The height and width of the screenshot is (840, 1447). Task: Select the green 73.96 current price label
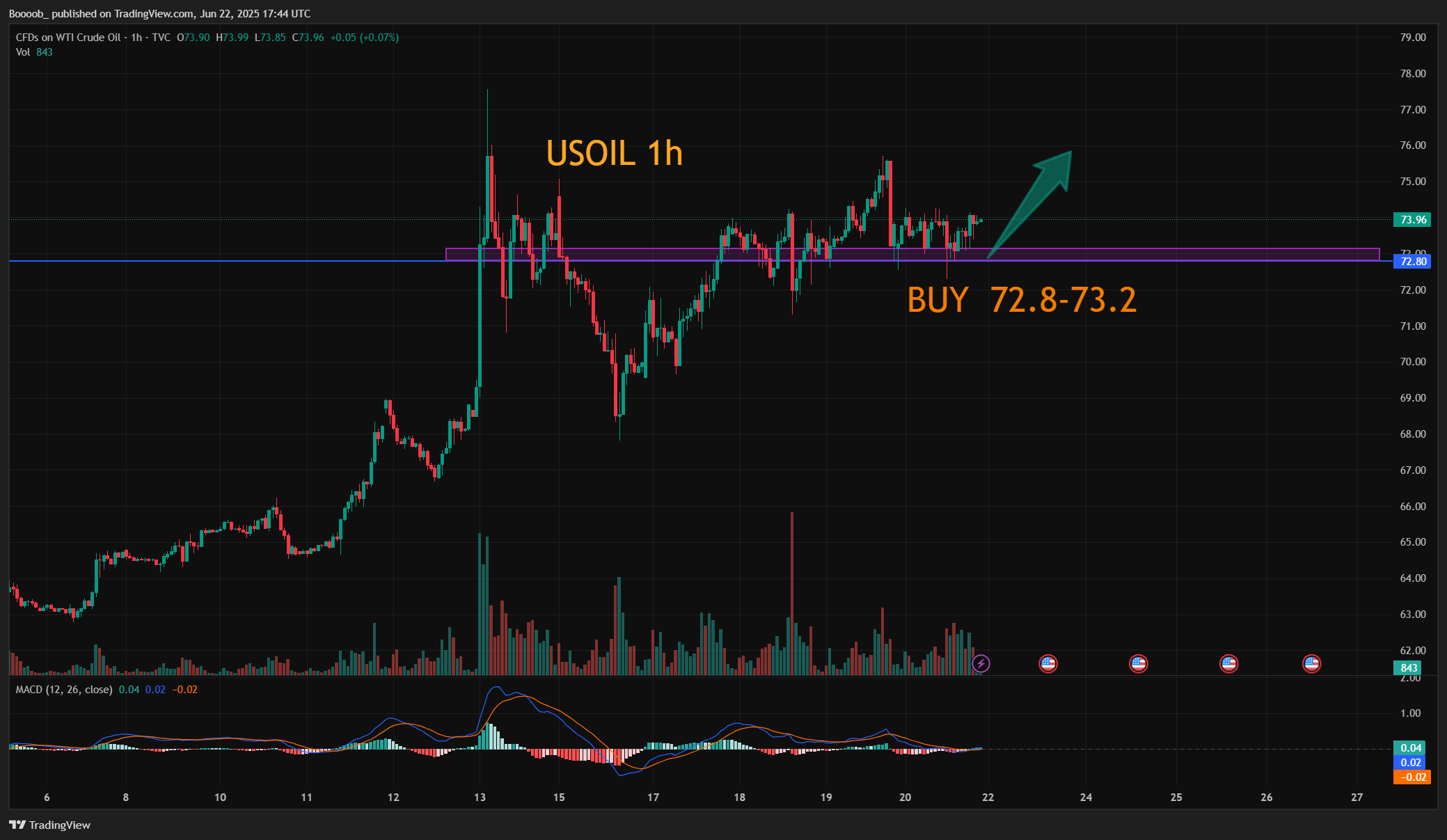tap(1412, 220)
